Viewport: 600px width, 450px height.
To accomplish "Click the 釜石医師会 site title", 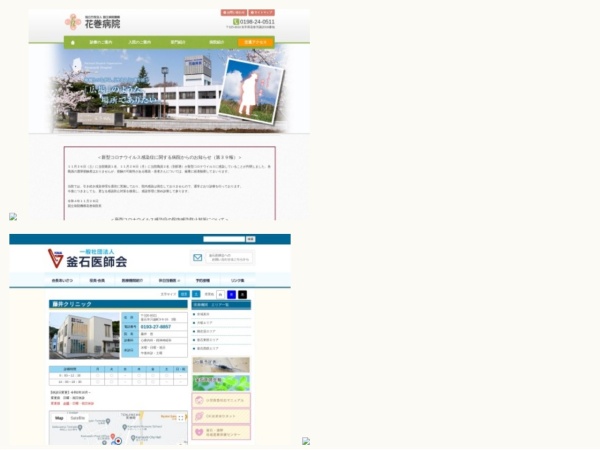I will (x=96, y=262).
